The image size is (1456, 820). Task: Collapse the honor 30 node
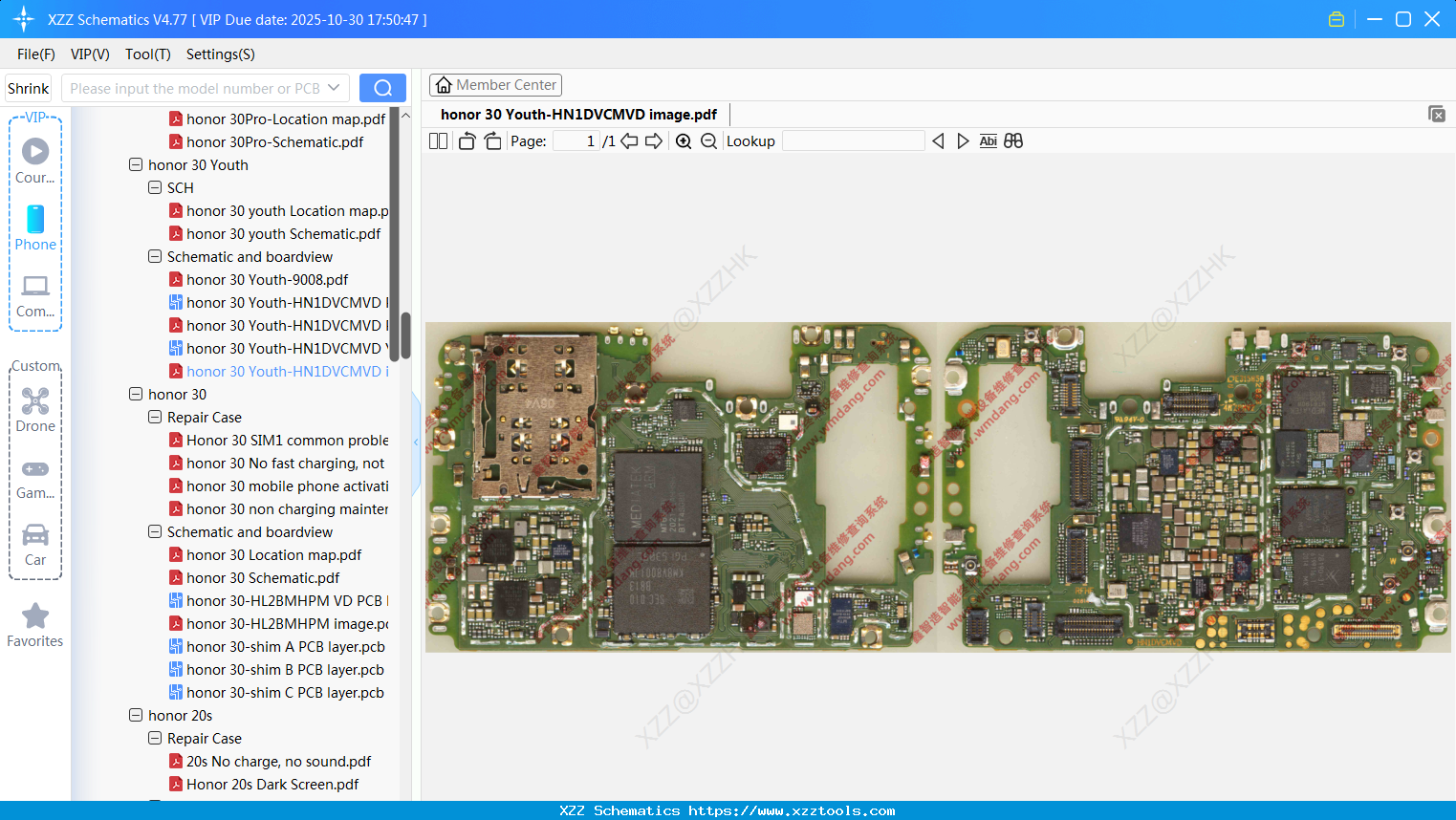tap(136, 394)
